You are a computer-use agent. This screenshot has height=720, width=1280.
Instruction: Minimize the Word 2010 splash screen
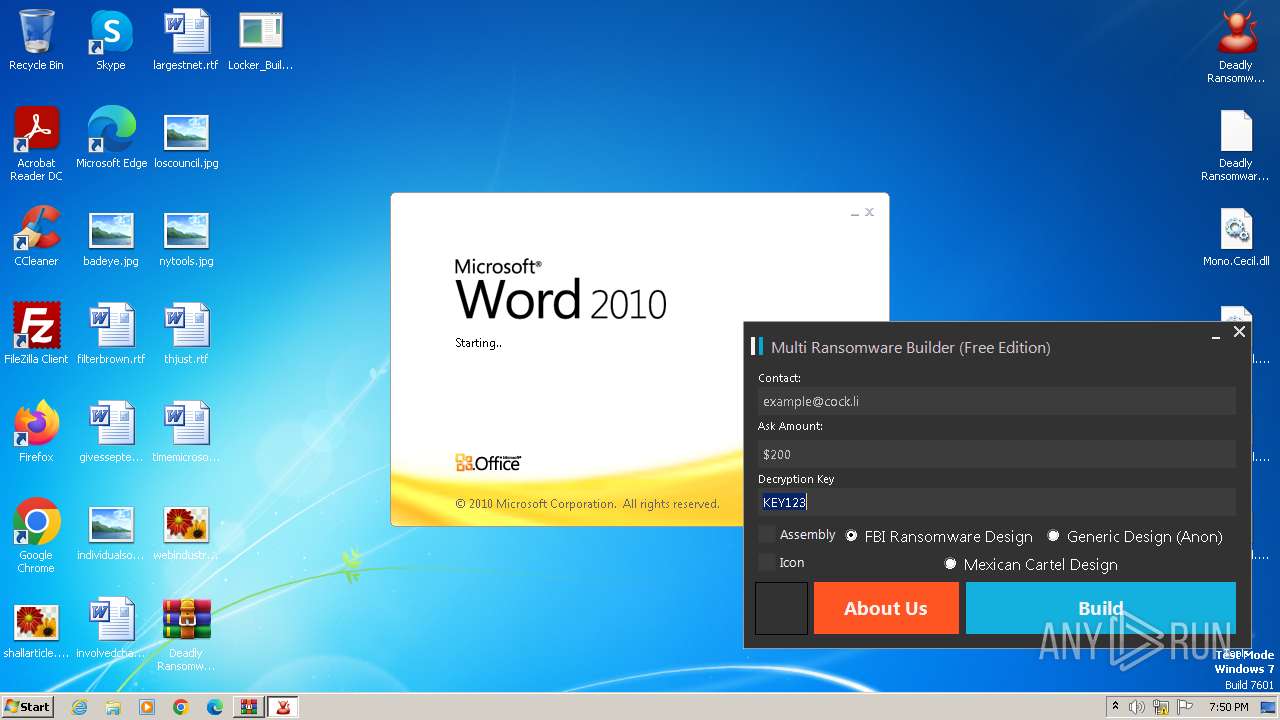click(855, 213)
